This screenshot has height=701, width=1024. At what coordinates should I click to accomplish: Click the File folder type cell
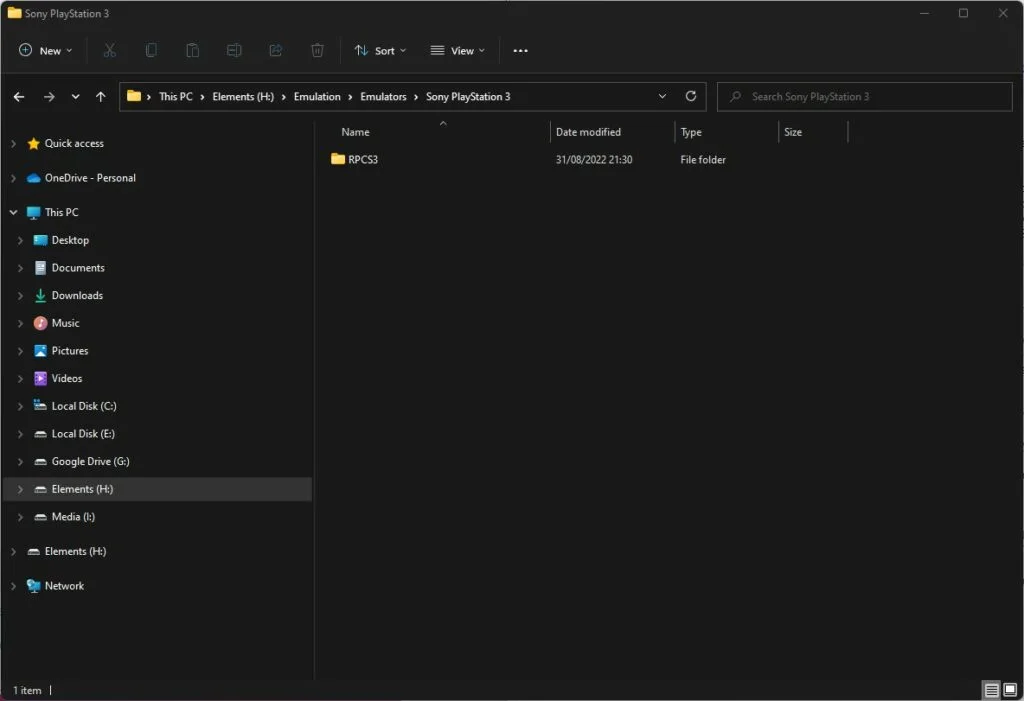point(703,159)
